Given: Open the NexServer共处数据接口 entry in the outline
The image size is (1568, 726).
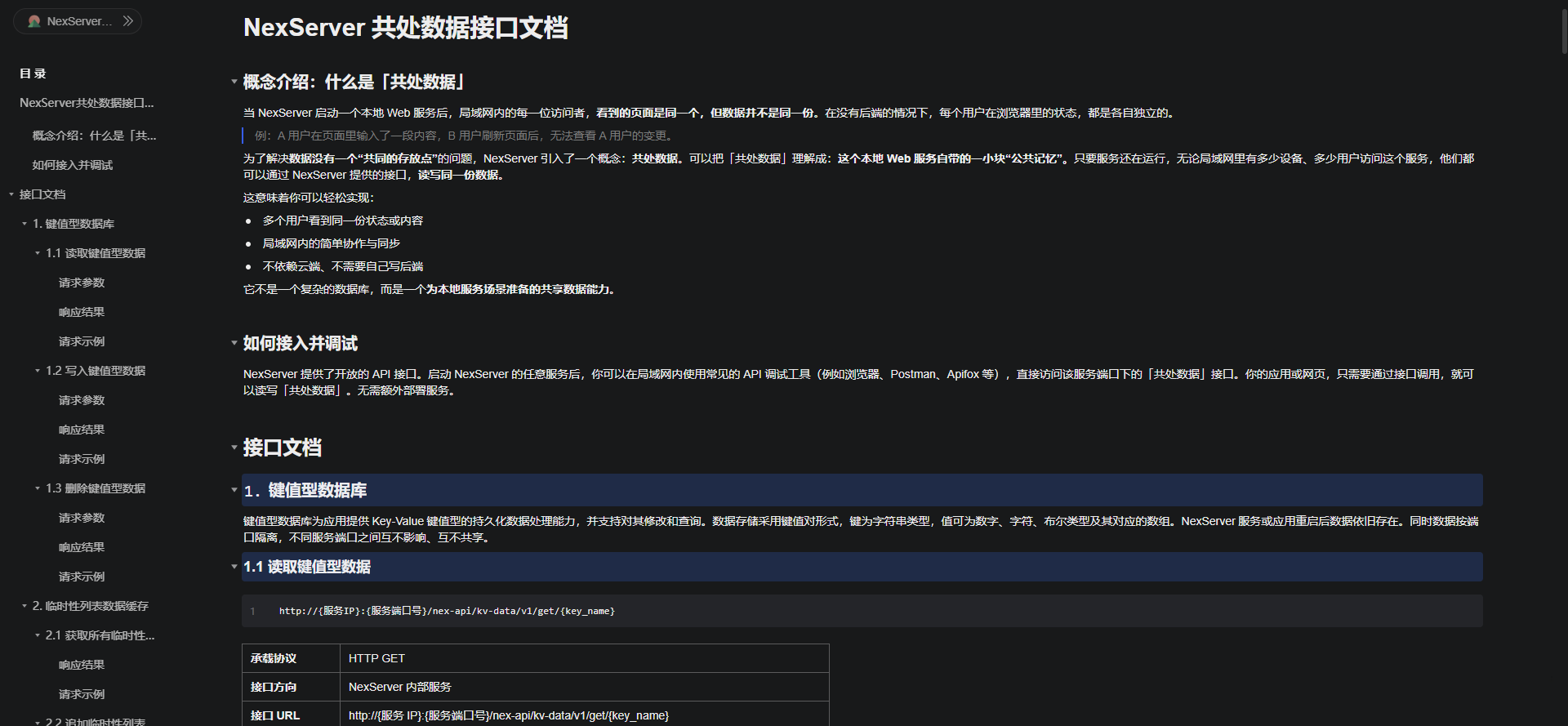Looking at the screenshot, I should tap(87, 103).
